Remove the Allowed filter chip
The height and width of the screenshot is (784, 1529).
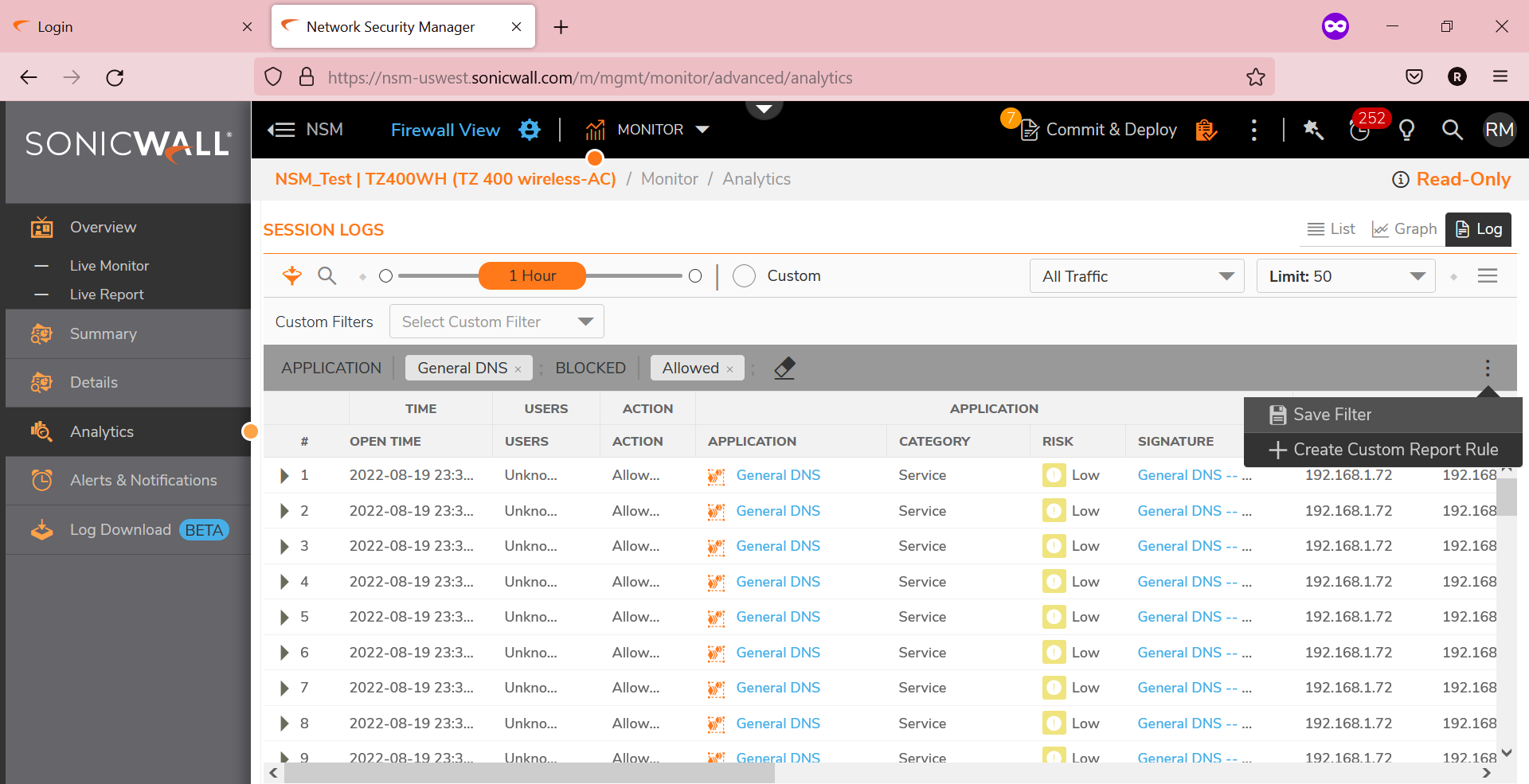pyautogui.click(x=729, y=369)
